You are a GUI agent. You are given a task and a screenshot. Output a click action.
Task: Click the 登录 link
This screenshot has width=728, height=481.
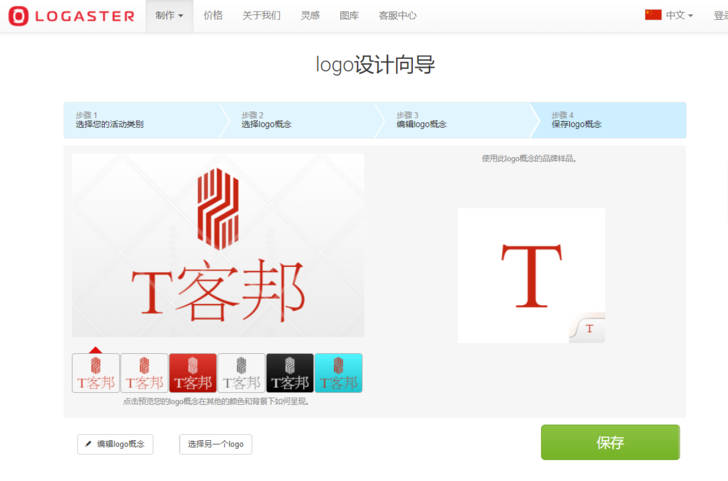coord(721,16)
